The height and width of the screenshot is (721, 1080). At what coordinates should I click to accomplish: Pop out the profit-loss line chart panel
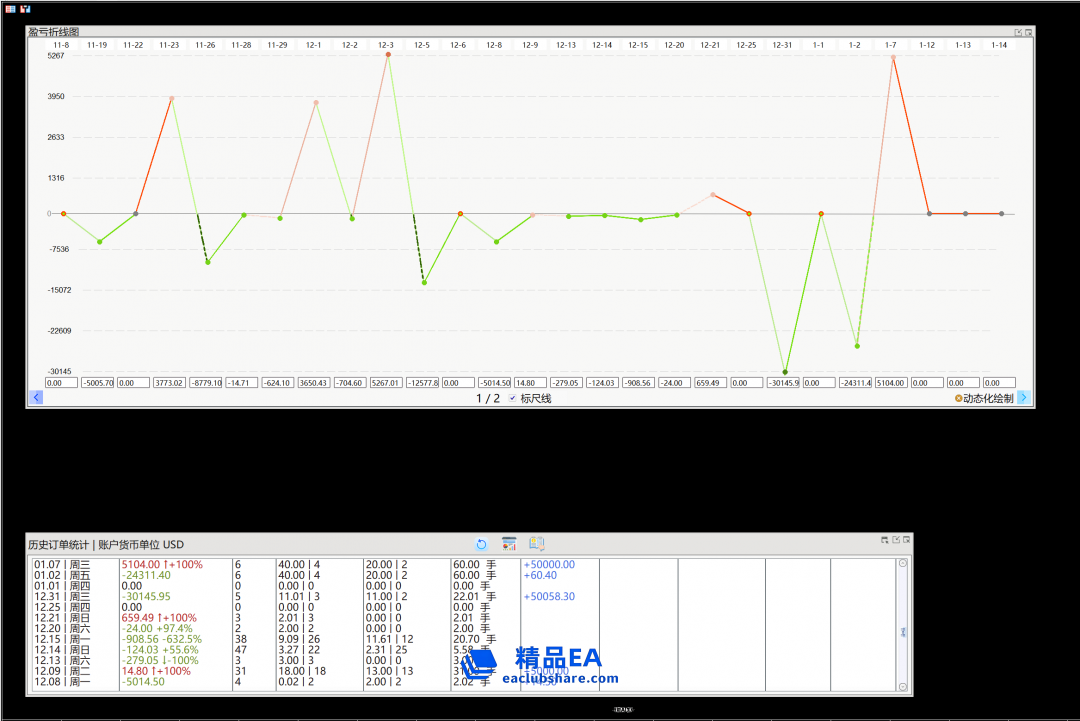[1018, 32]
